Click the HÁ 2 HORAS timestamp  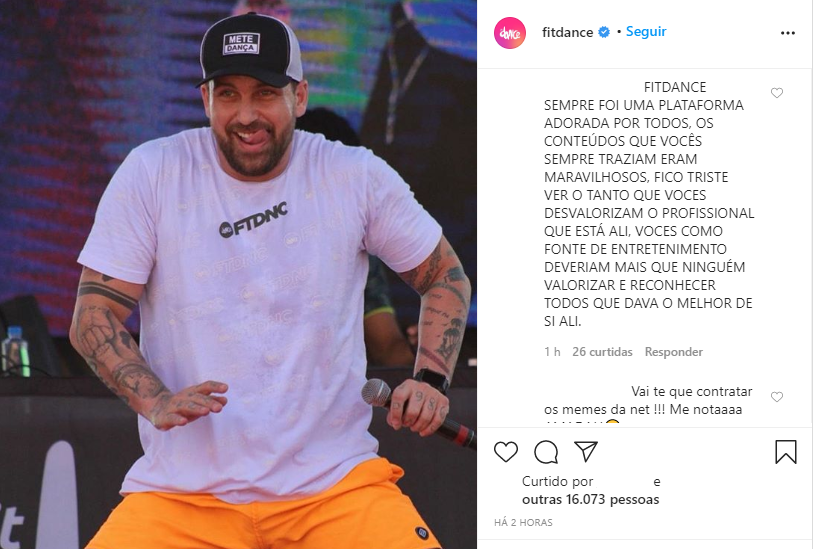tap(523, 523)
